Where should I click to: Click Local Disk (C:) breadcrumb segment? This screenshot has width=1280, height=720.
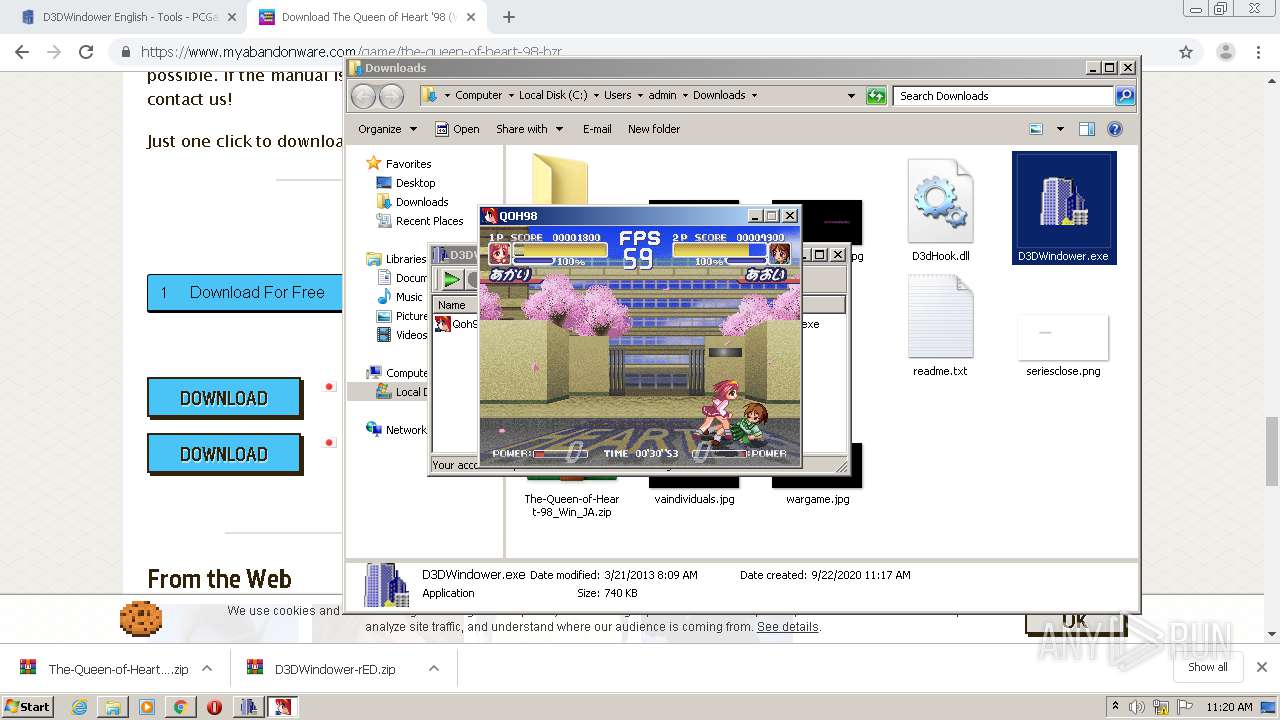553,96
